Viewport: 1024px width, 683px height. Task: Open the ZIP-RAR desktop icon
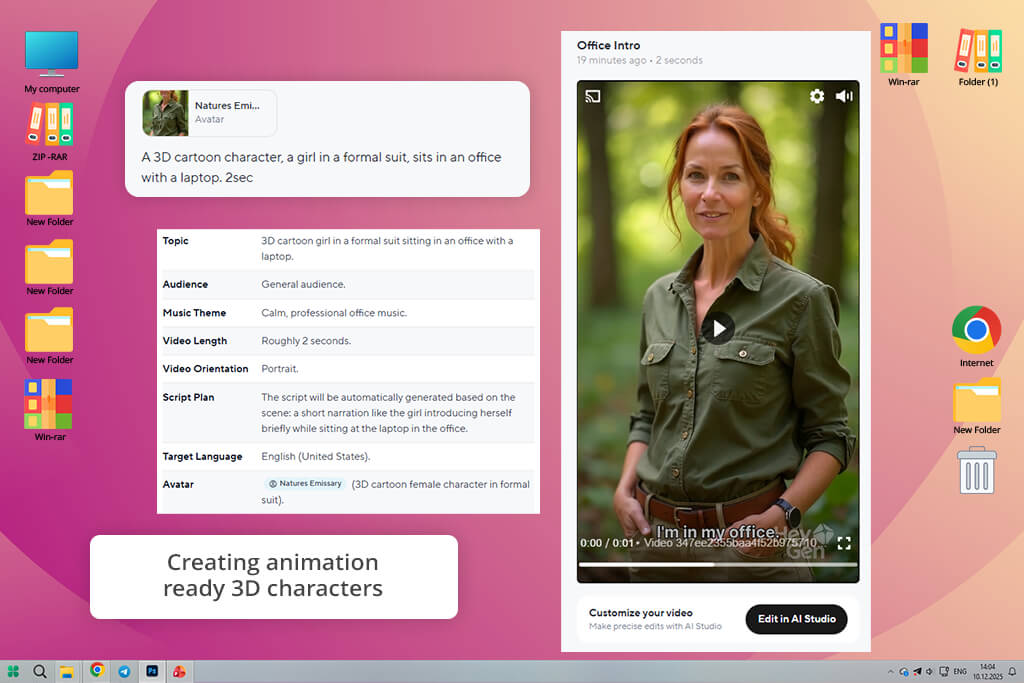[x=50, y=132]
